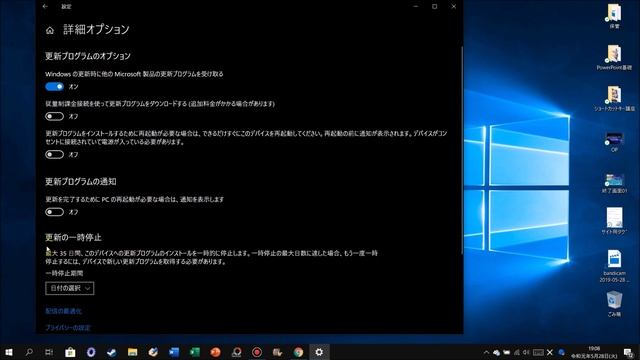The image size is (640, 360).
Task: Open the network tray icon
Action: [x=517, y=352]
